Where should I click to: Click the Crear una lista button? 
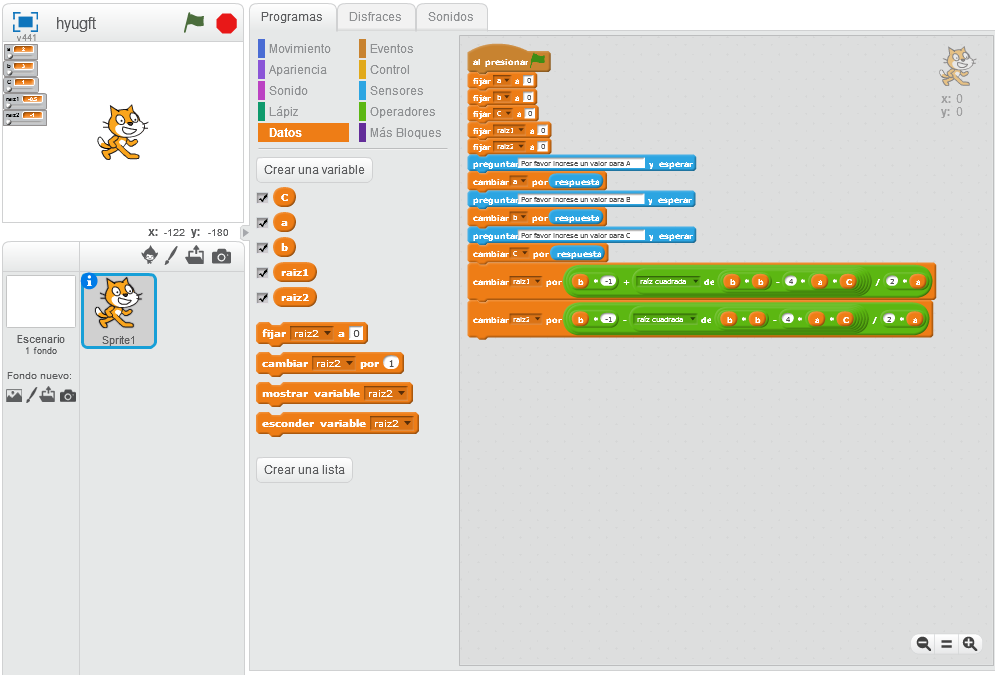point(304,469)
